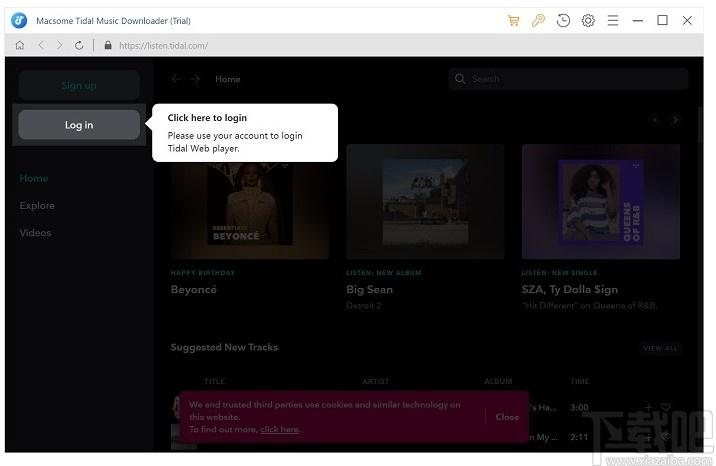Click the Sign up button
The height and width of the screenshot is (466, 716).
[x=79, y=85]
